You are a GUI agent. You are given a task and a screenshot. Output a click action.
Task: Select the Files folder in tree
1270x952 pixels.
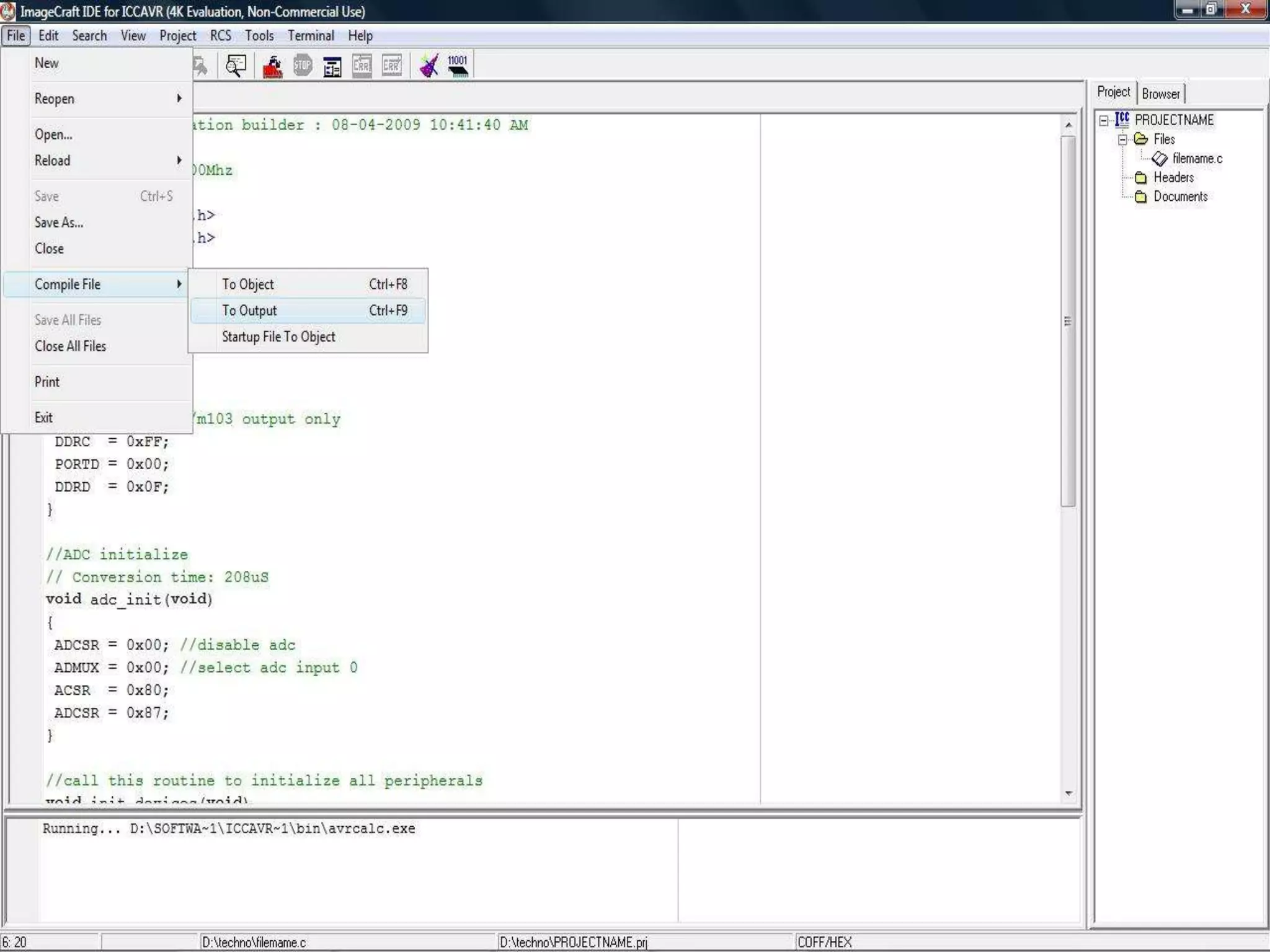tap(1164, 139)
